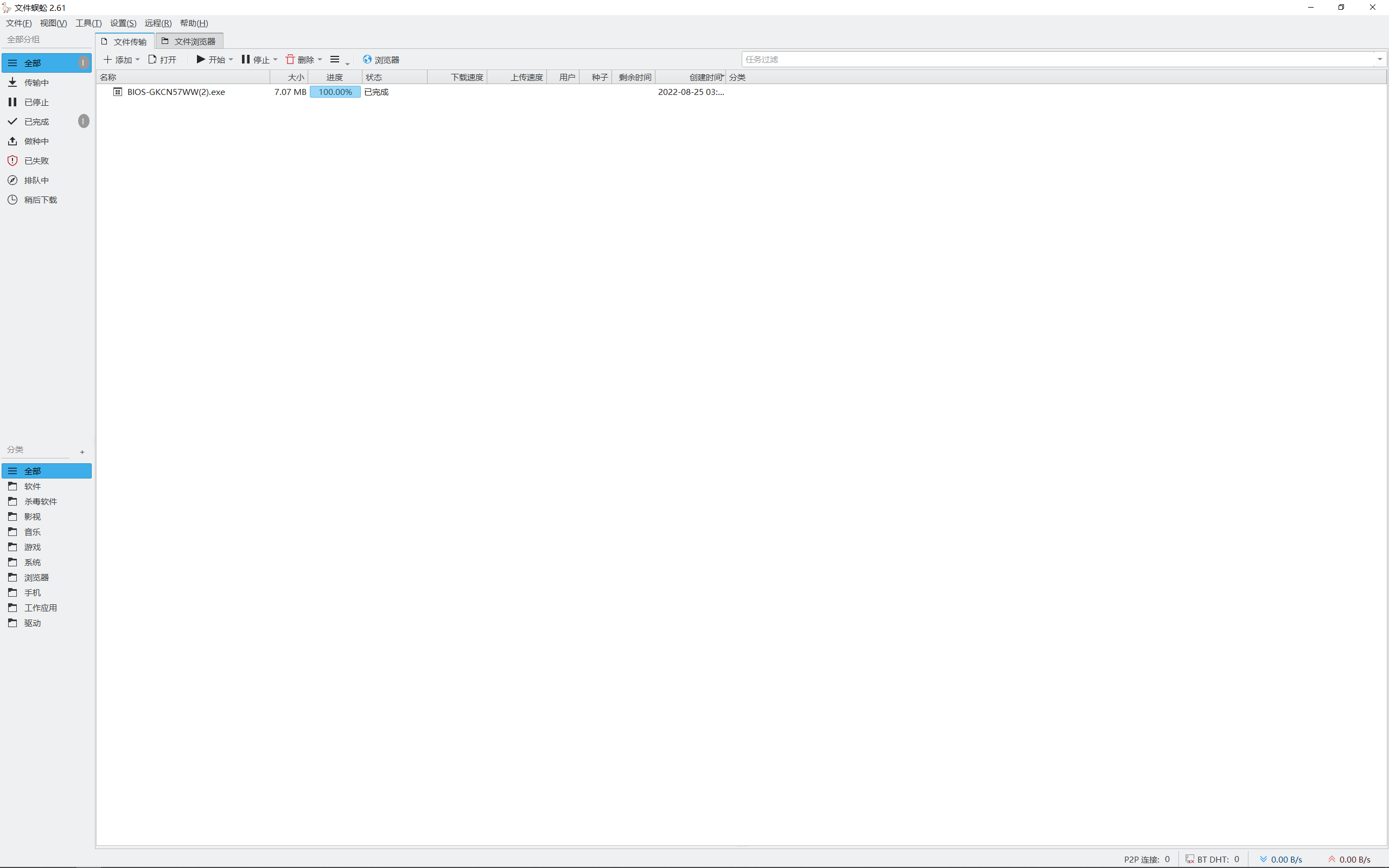This screenshot has width=1389, height=868.
Task: Open the list view options menu icon
Action: click(x=335, y=60)
